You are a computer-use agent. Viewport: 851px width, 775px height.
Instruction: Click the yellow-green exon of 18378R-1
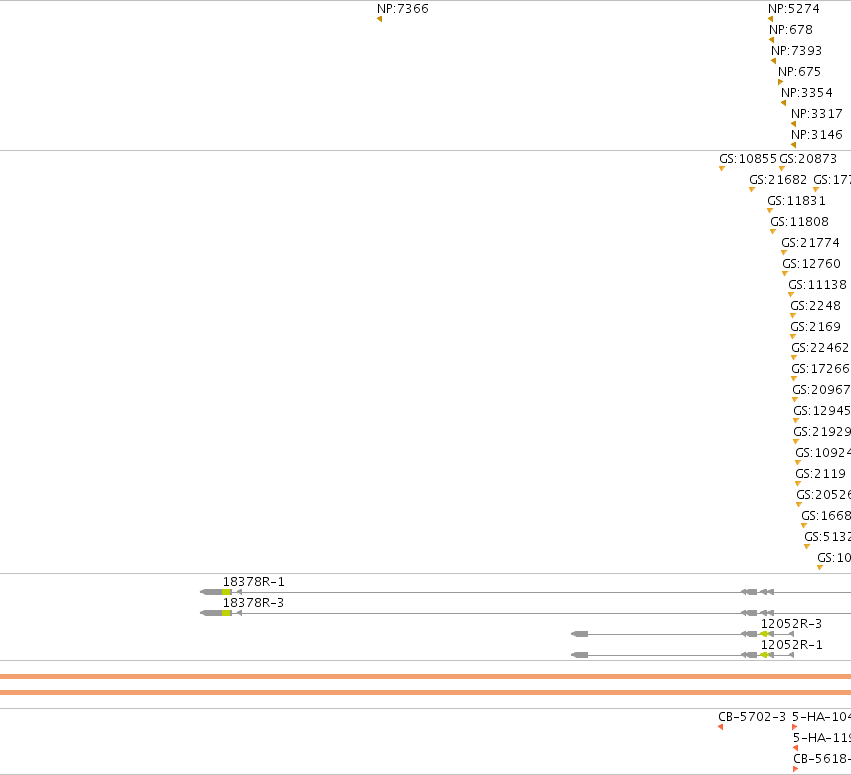(x=227, y=592)
